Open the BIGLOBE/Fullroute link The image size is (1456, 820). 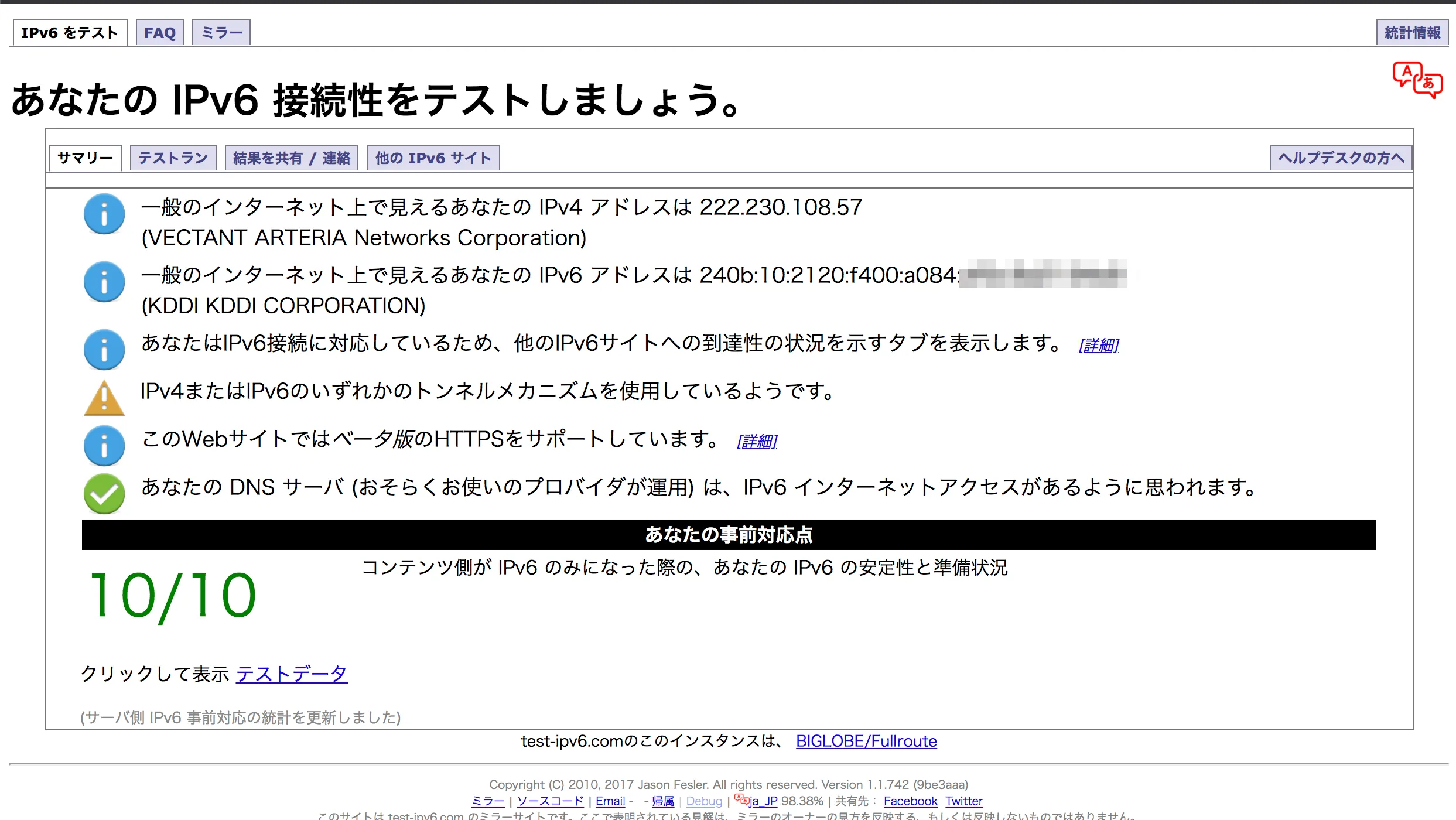click(x=866, y=742)
